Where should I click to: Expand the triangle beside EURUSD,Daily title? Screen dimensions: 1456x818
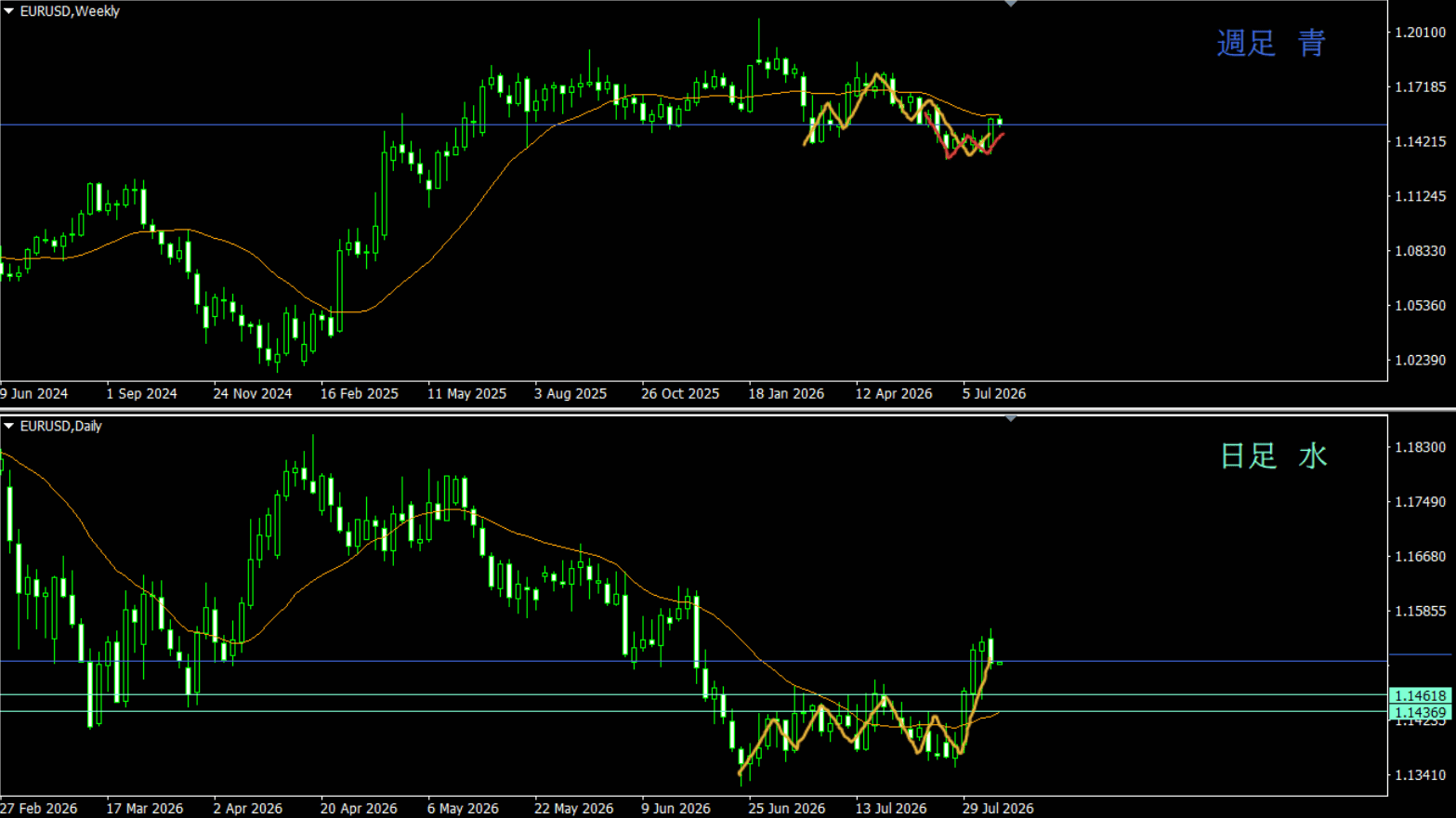pos(9,427)
